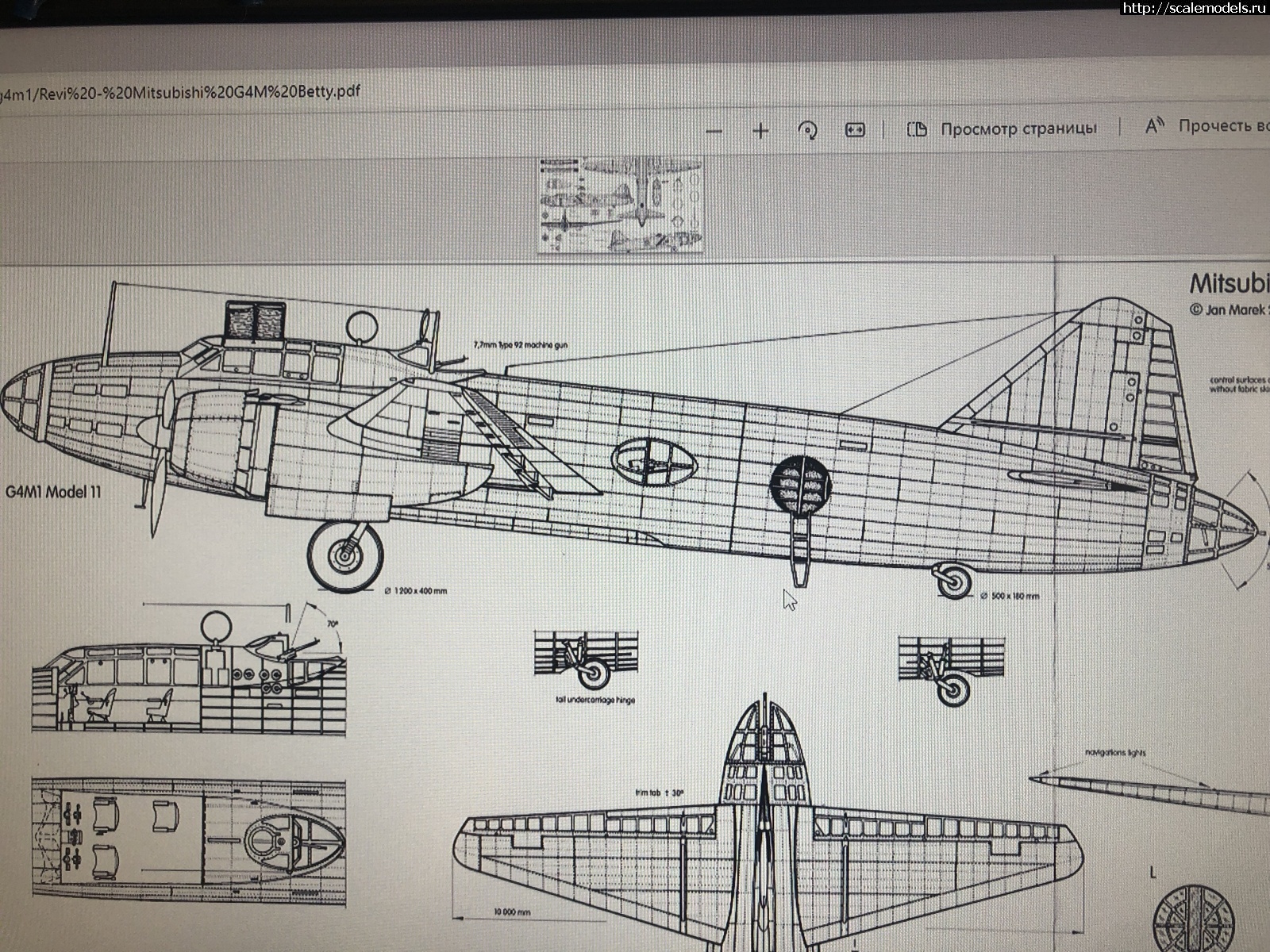Click the zoom out minus icon
Image resolution: width=1270 pixels, height=952 pixels.
tap(714, 131)
